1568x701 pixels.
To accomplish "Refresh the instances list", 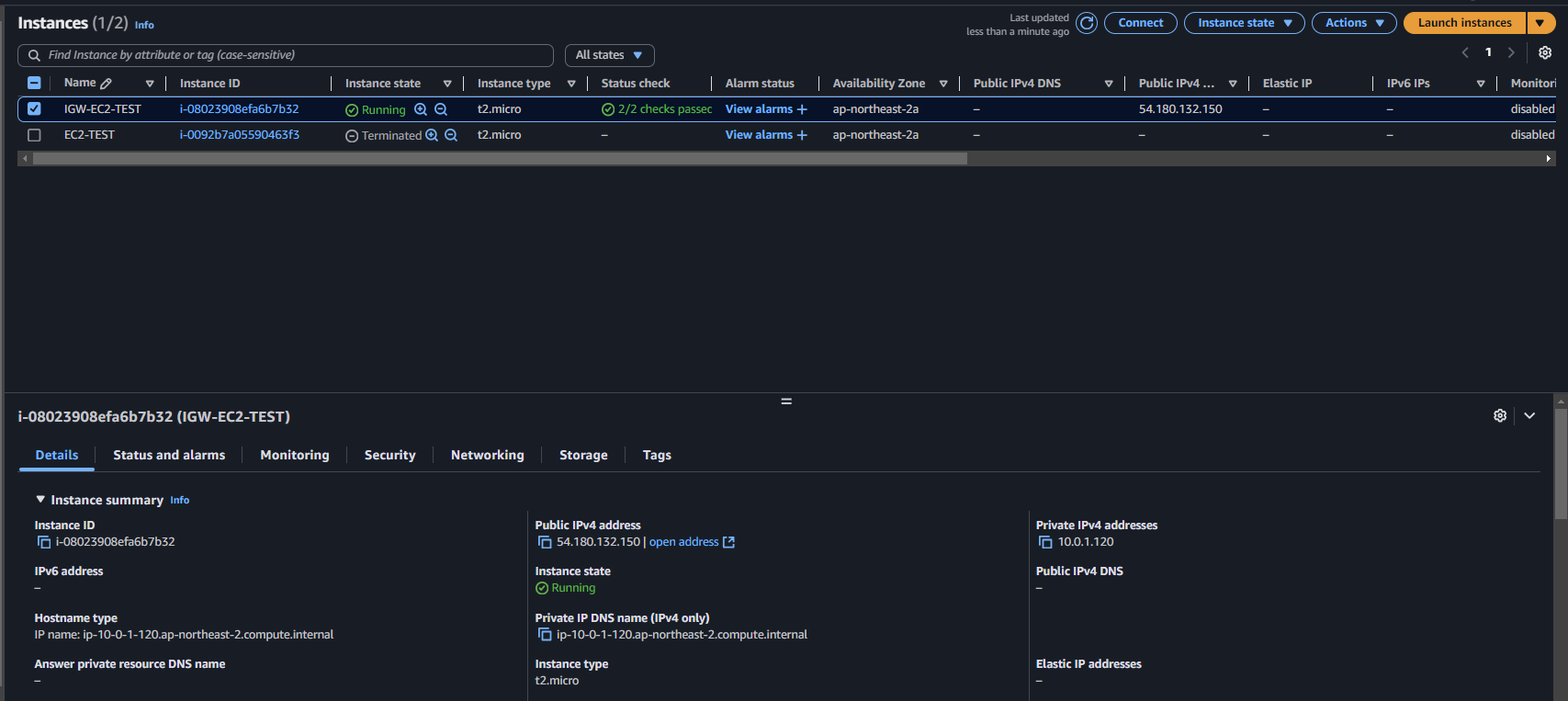I will coord(1087,23).
